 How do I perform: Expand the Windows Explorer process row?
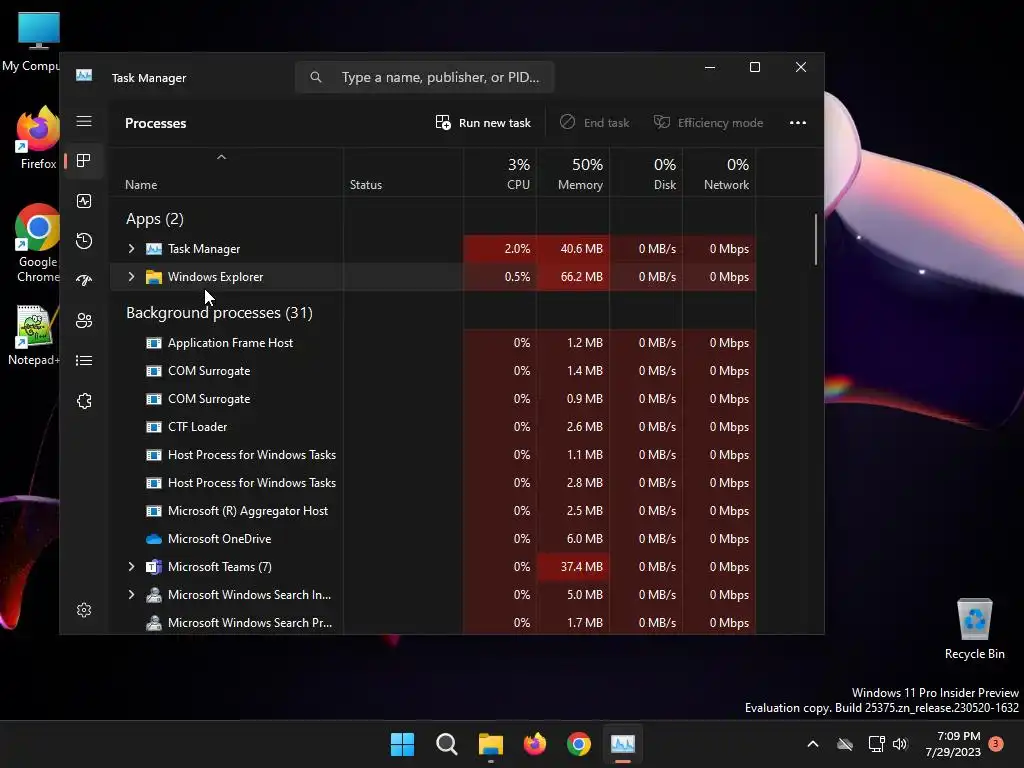[x=131, y=277]
